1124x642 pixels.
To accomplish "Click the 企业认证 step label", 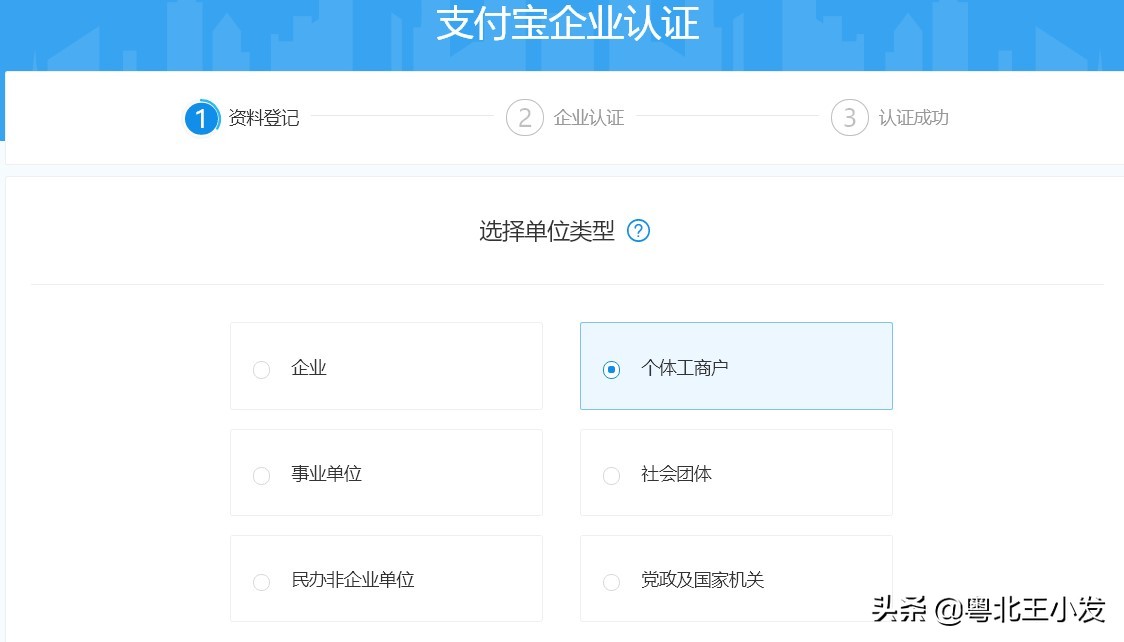I will tap(588, 117).
